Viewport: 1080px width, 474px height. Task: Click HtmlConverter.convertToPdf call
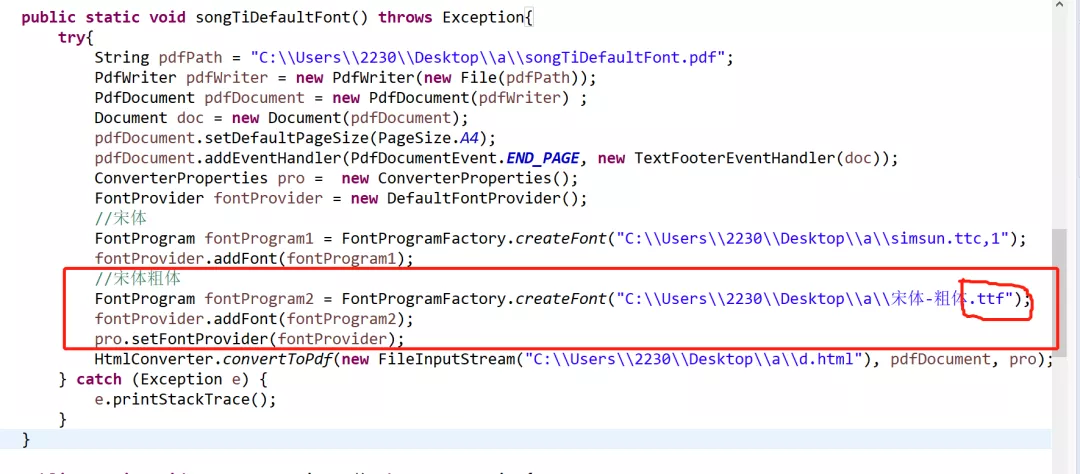(x=574, y=360)
